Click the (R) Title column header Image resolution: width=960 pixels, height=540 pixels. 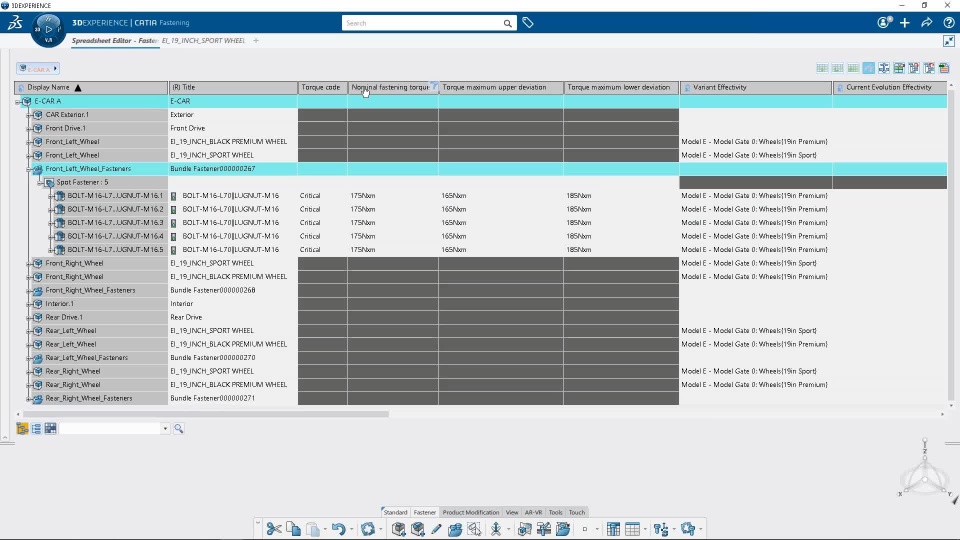pos(233,88)
